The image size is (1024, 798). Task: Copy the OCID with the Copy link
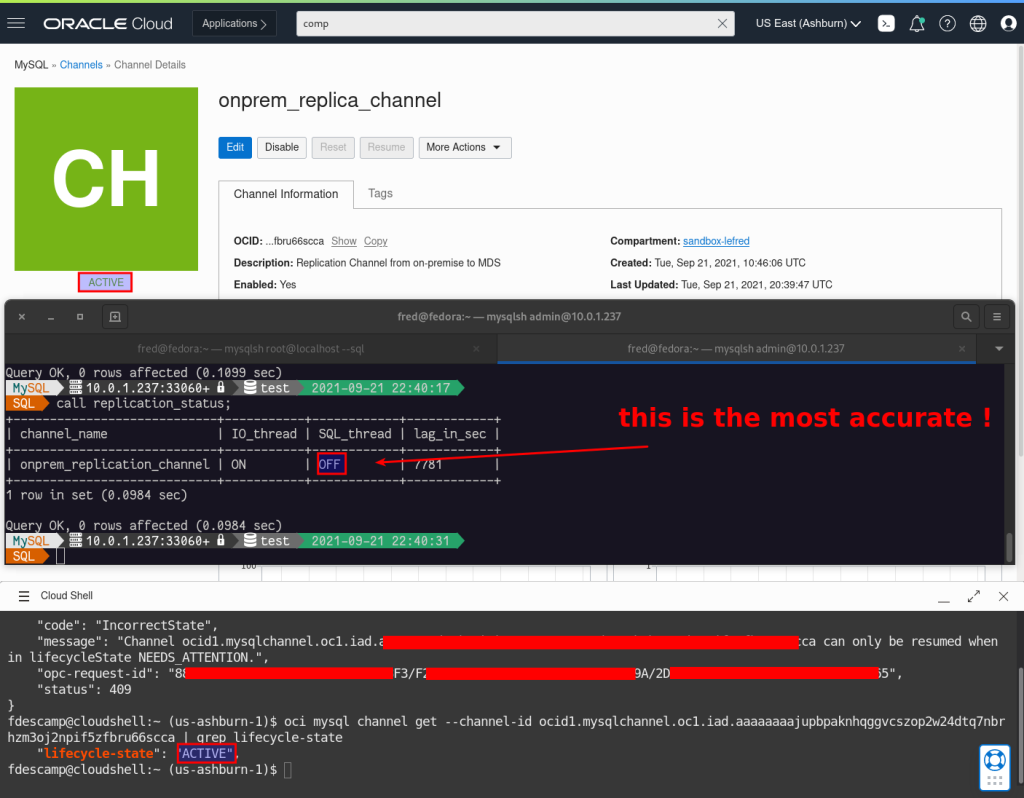point(376,241)
